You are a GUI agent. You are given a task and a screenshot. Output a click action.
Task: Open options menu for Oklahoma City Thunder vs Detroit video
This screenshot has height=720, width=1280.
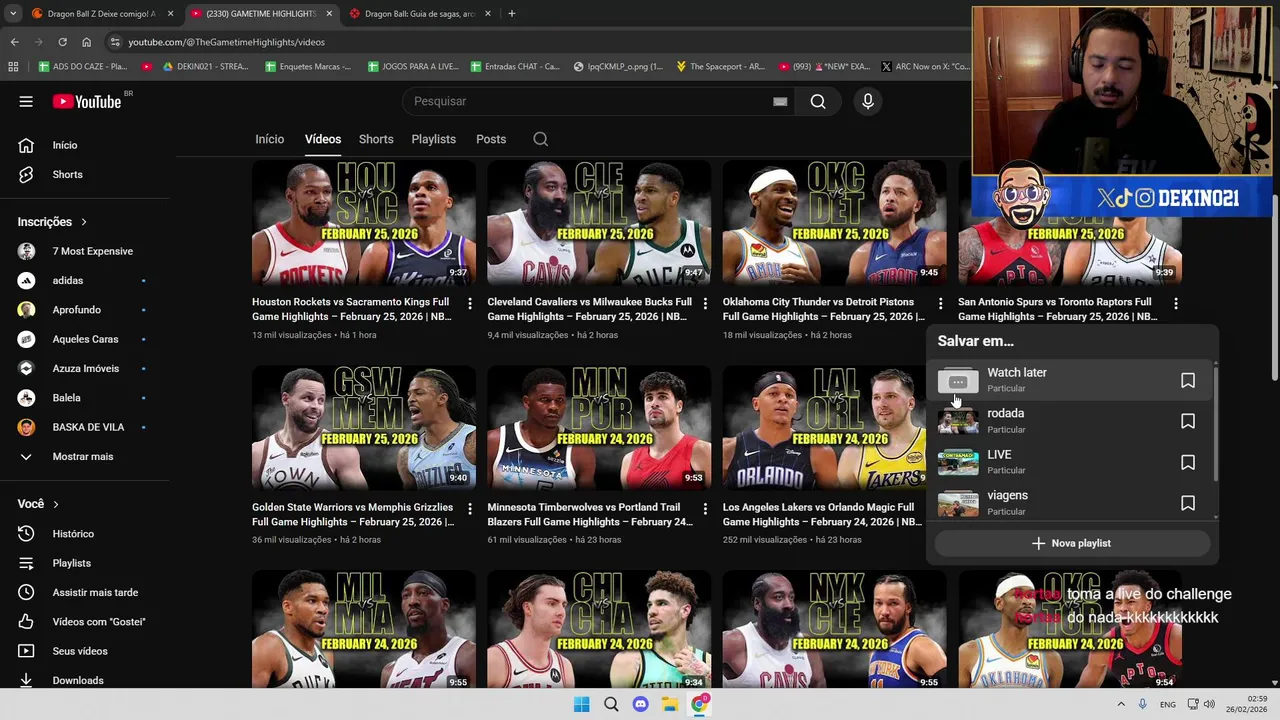tap(940, 303)
